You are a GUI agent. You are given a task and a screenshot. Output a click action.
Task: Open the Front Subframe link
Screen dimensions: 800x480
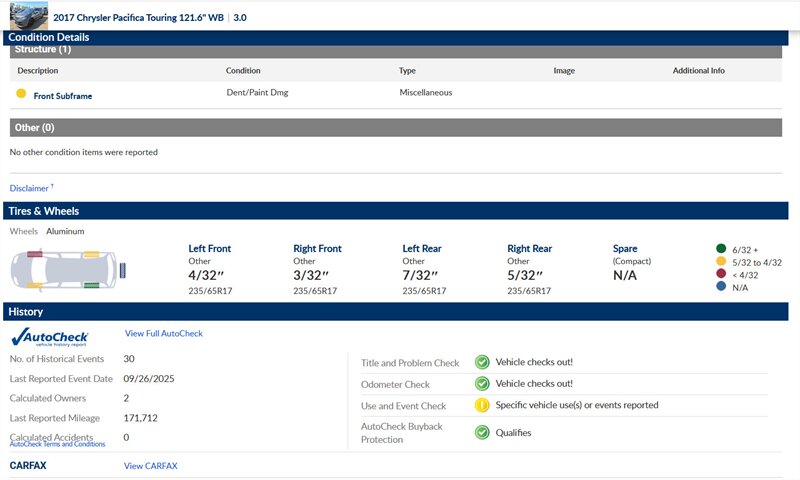pos(63,96)
